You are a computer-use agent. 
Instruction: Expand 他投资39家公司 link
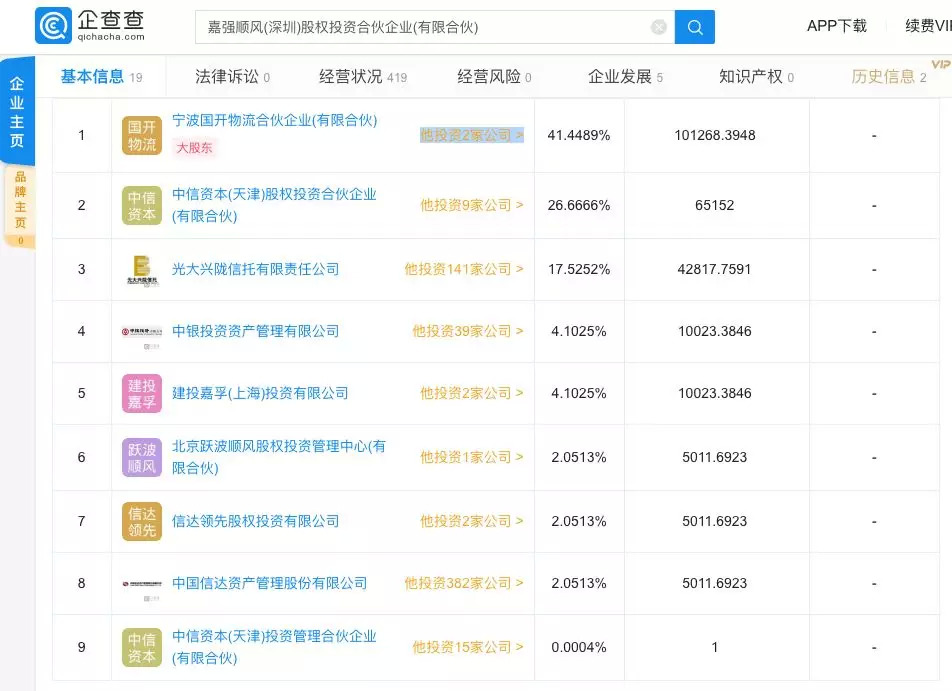pos(468,331)
